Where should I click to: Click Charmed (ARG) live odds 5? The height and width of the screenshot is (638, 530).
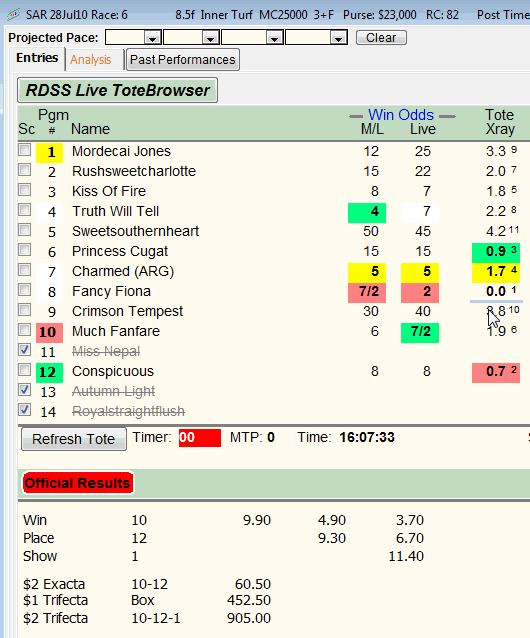point(420,272)
